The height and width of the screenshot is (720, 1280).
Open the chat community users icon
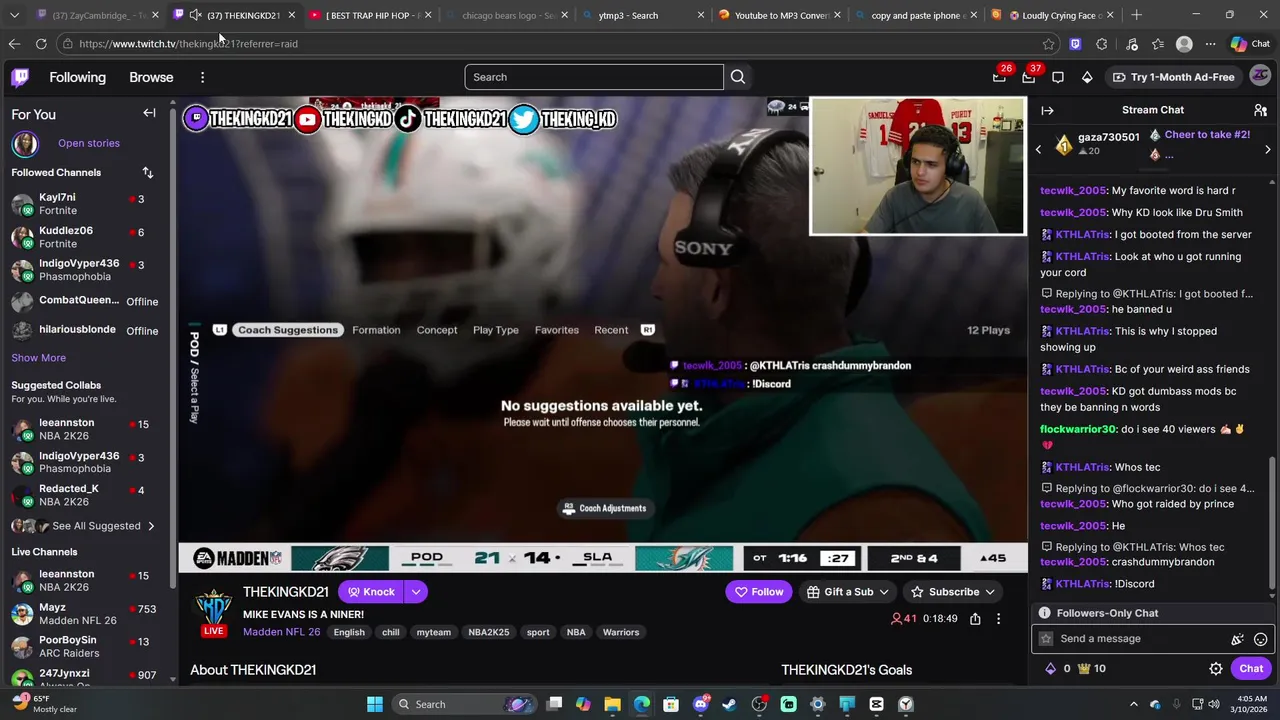tap(1260, 110)
